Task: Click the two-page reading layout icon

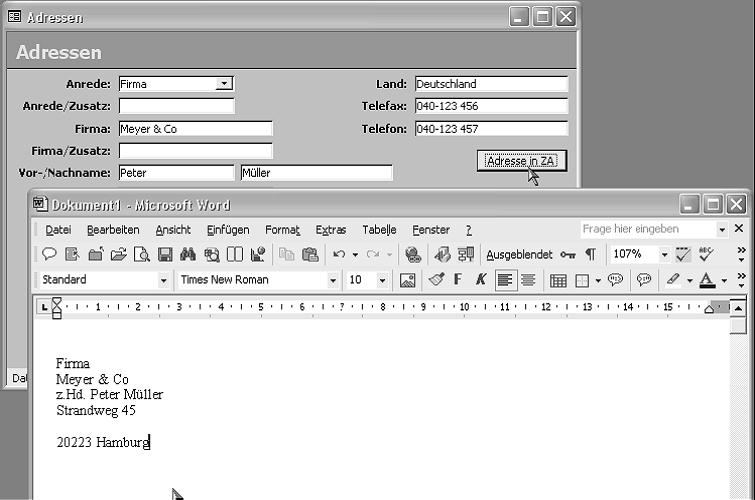Action: [x=234, y=254]
